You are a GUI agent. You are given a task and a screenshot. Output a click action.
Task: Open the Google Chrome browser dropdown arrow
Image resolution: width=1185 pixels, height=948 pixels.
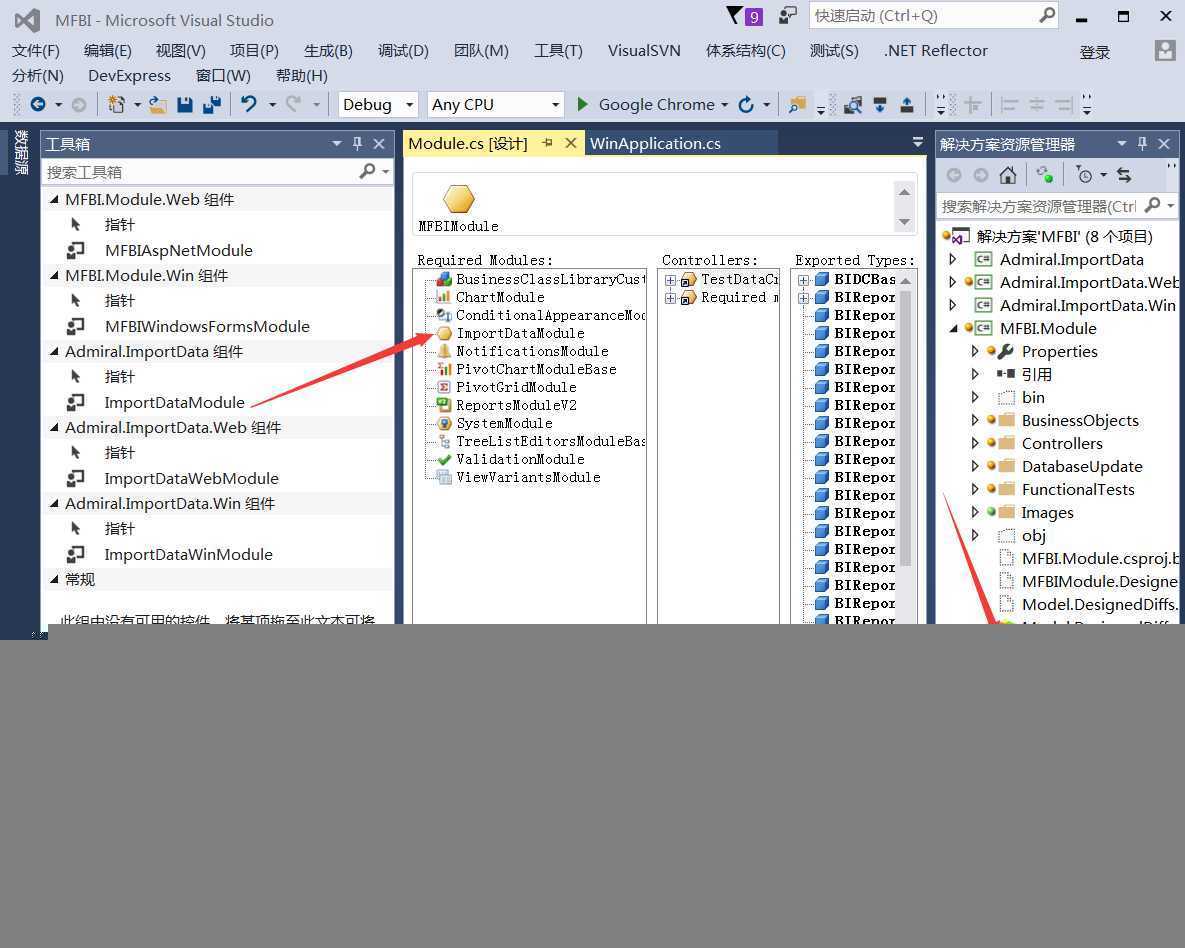[x=724, y=105]
